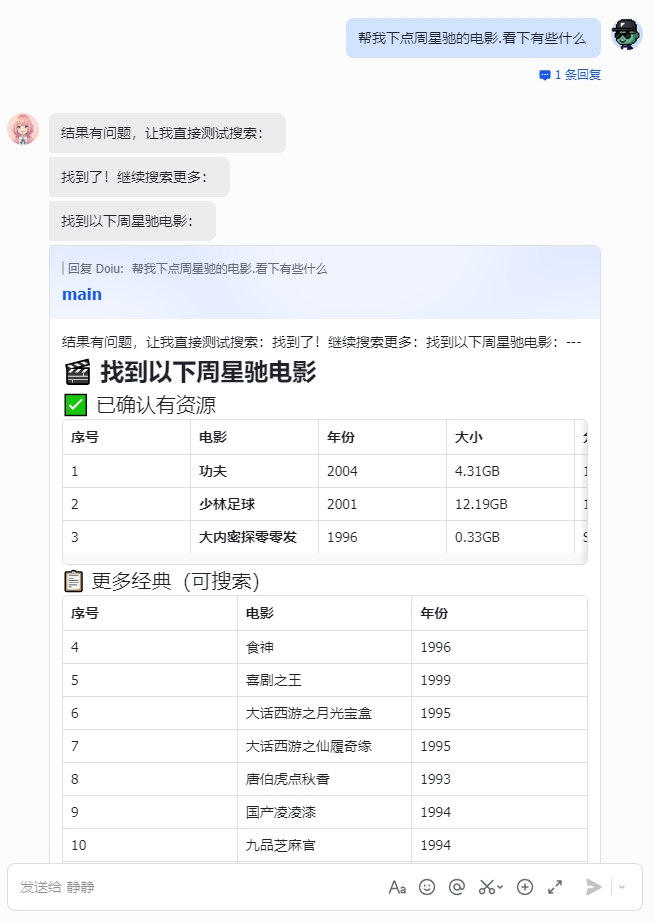Click the '国产凌凌漆' movie cell
The height and width of the screenshot is (923, 654).
point(324,812)
